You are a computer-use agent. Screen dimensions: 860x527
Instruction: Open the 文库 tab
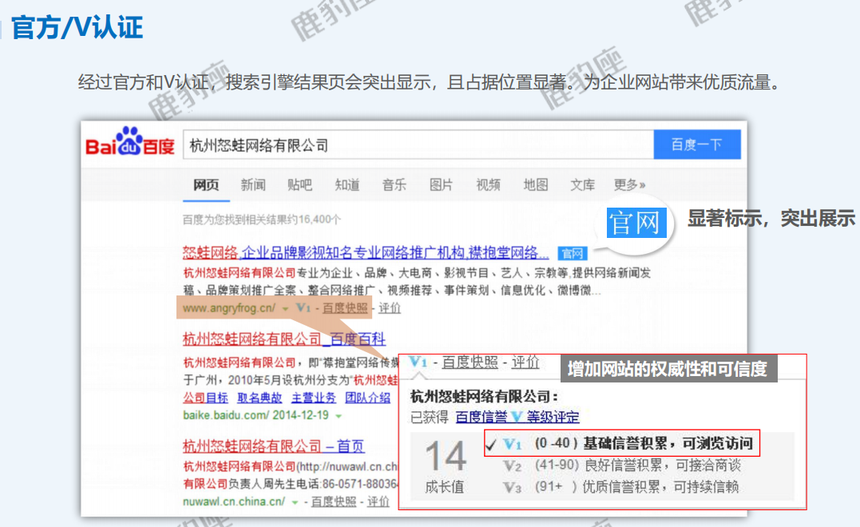click(x=582, y=185)
